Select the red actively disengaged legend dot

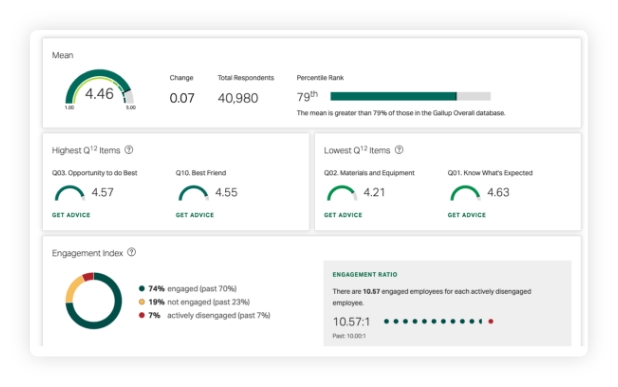pyautogui.click(x=142, y=315)
